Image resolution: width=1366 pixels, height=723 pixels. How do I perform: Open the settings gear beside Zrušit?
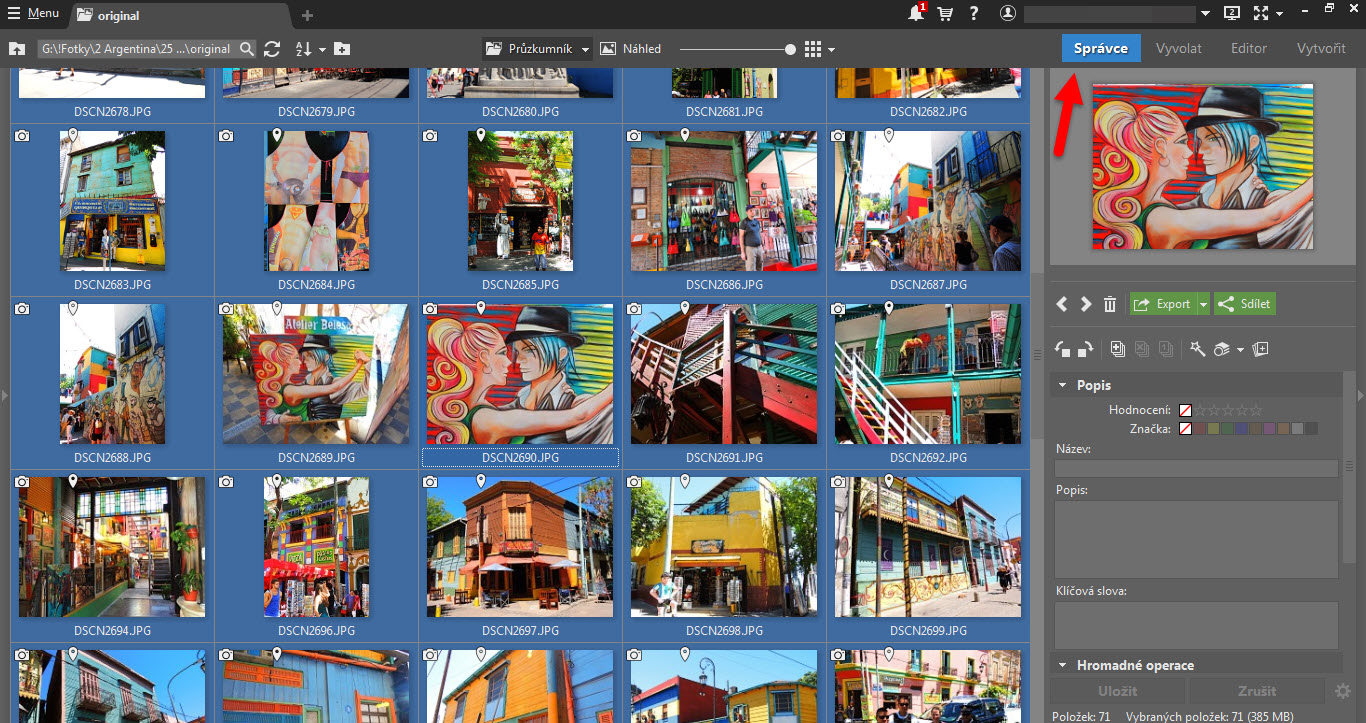[1343, 691]
